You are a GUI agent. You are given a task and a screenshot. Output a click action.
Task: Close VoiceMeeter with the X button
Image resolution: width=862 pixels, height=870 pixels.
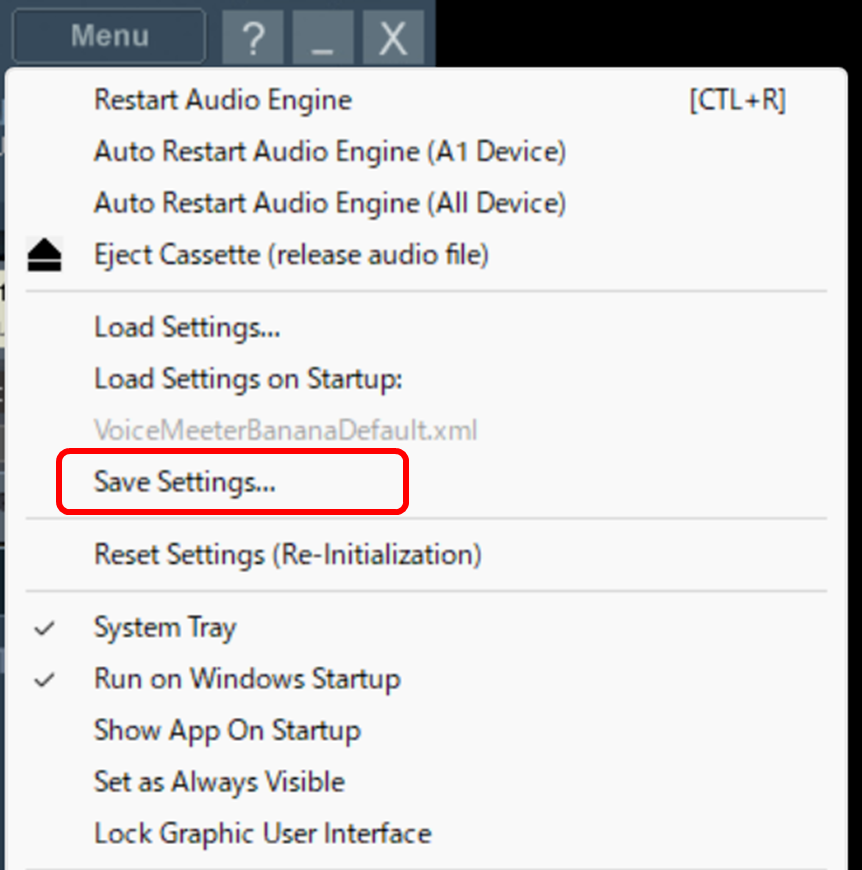tap(393, 39)
